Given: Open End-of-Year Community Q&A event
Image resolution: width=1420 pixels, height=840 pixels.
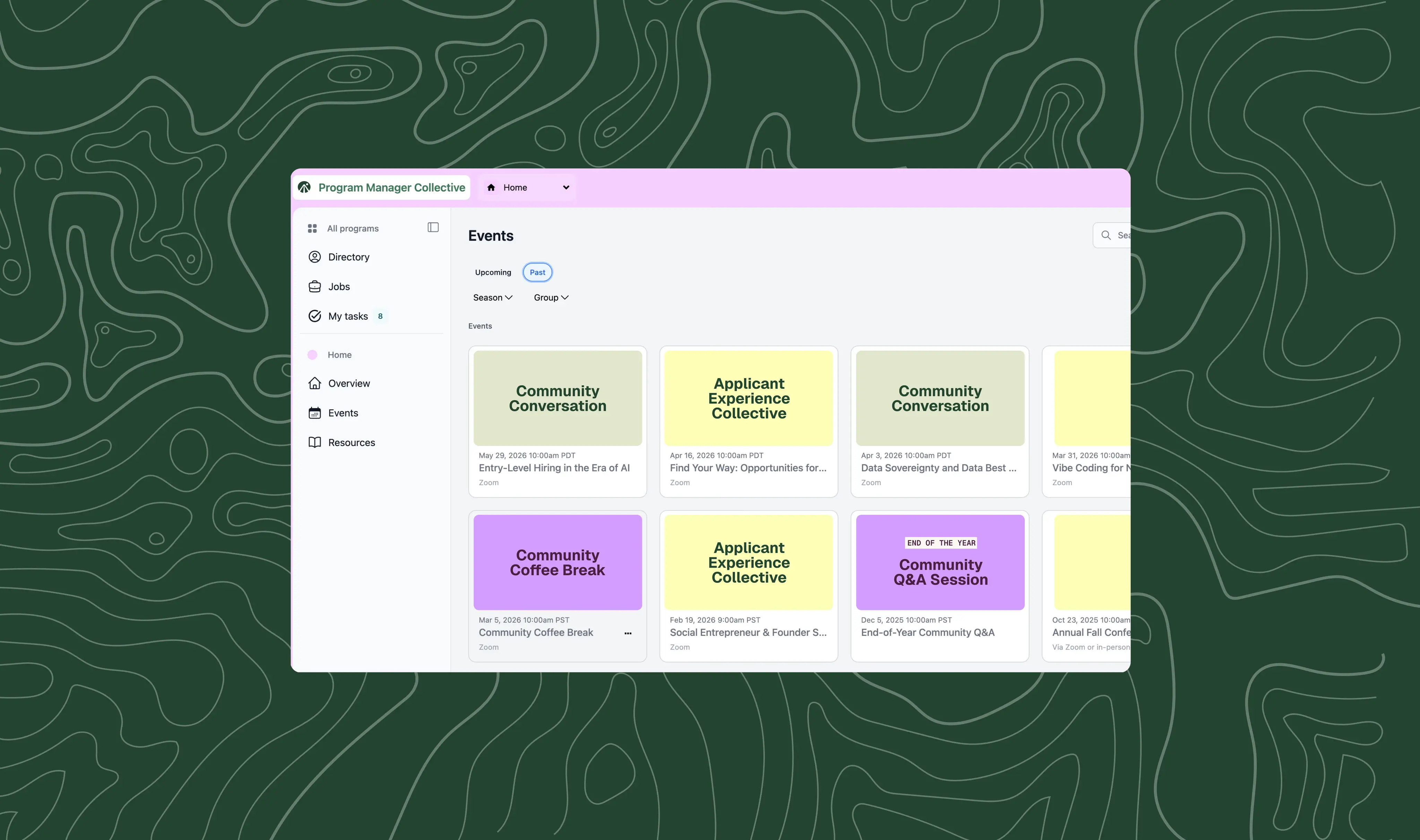Looking at the screenshot, I should pos(928,632).
